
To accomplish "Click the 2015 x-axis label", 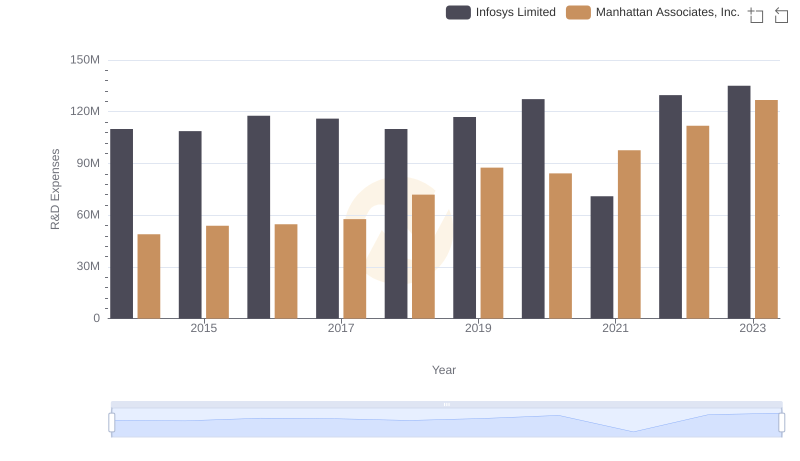I will tap(204, 328).
